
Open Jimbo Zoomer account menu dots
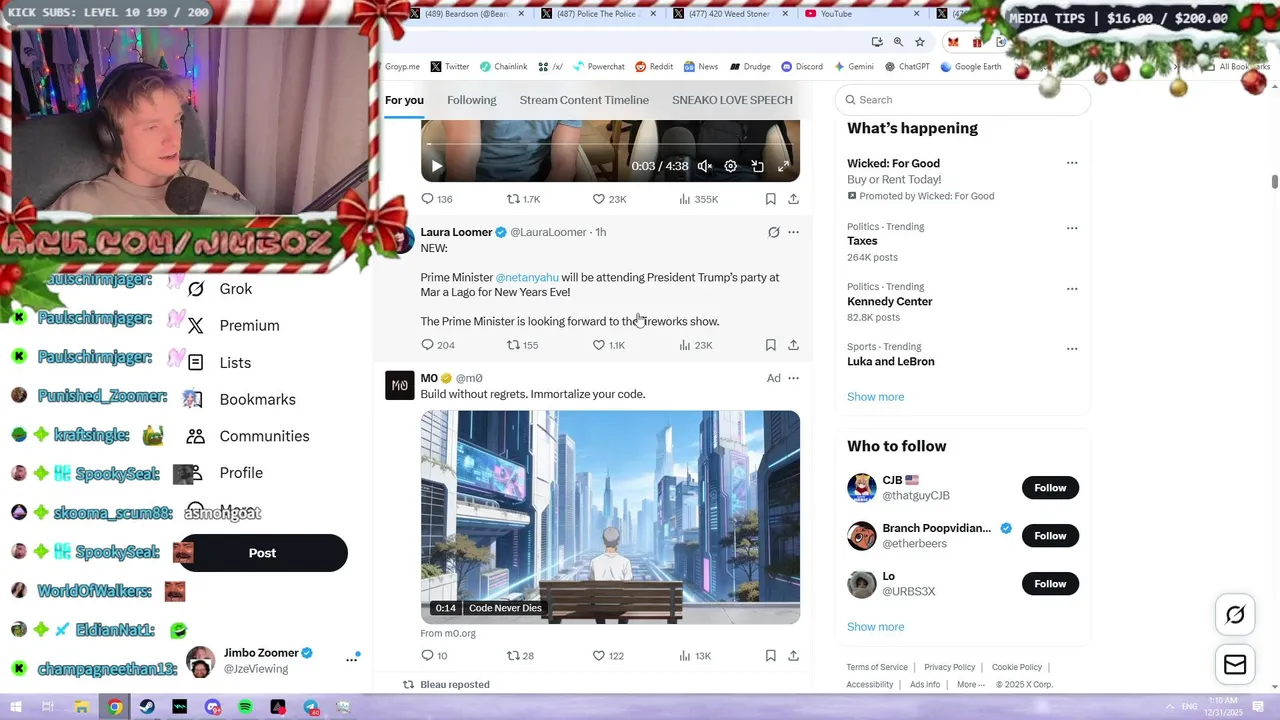352,659
